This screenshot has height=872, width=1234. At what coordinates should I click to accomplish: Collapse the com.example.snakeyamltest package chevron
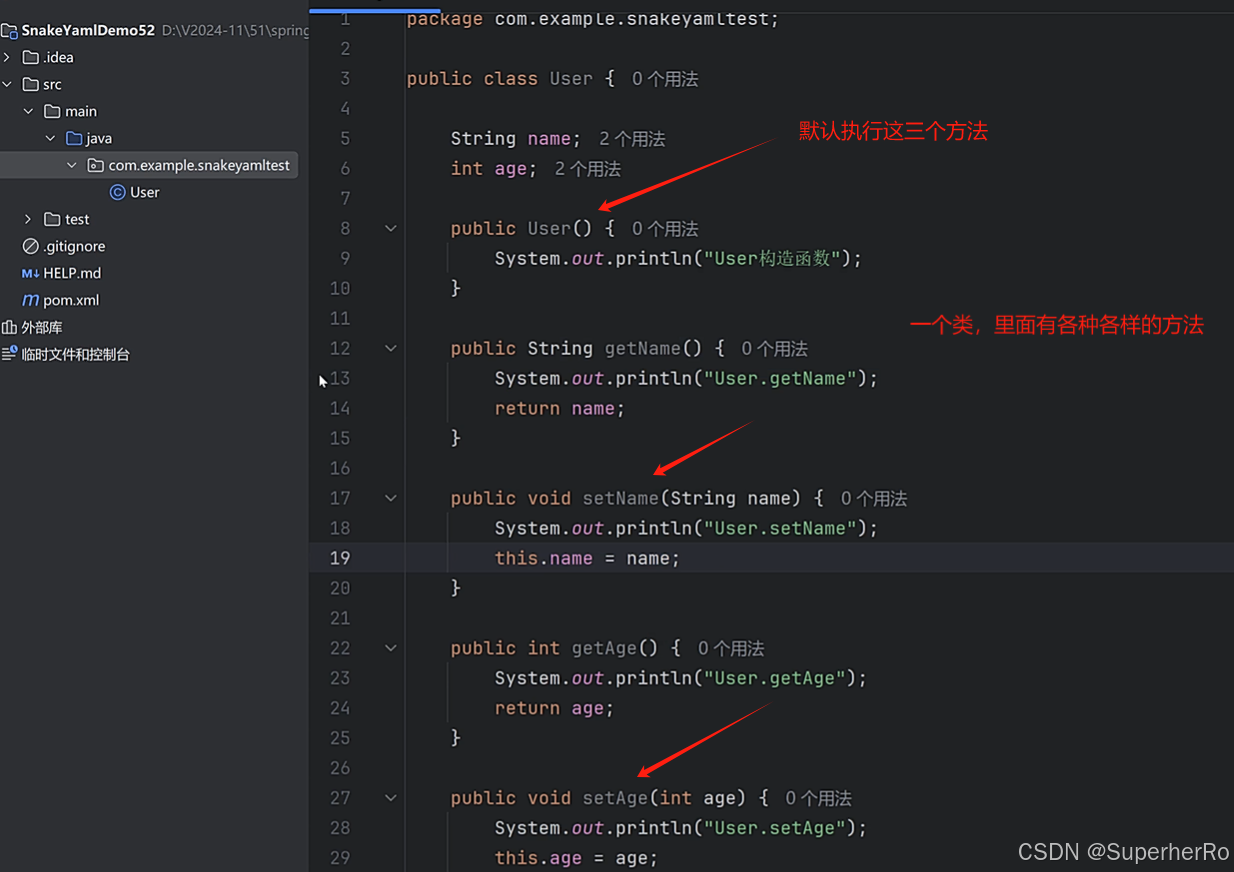point(71,165)
